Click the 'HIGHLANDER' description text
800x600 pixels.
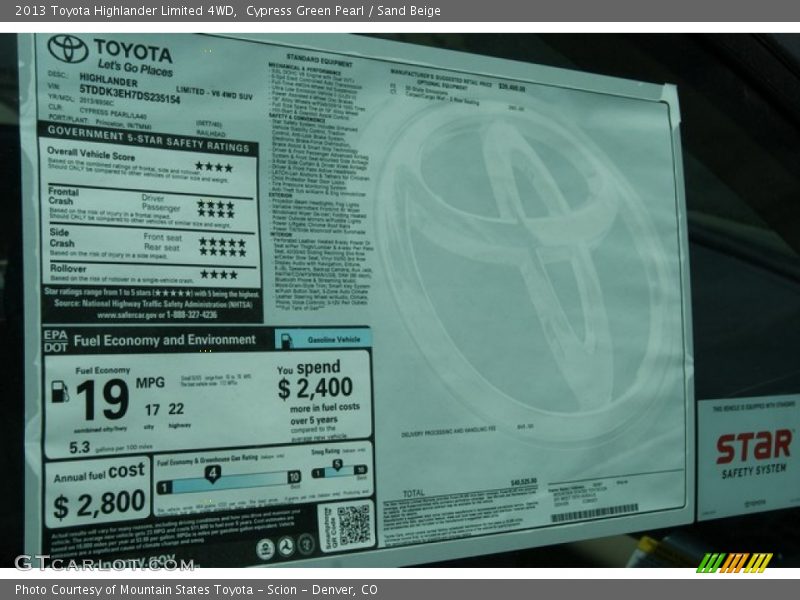click(x=108, y=80)
